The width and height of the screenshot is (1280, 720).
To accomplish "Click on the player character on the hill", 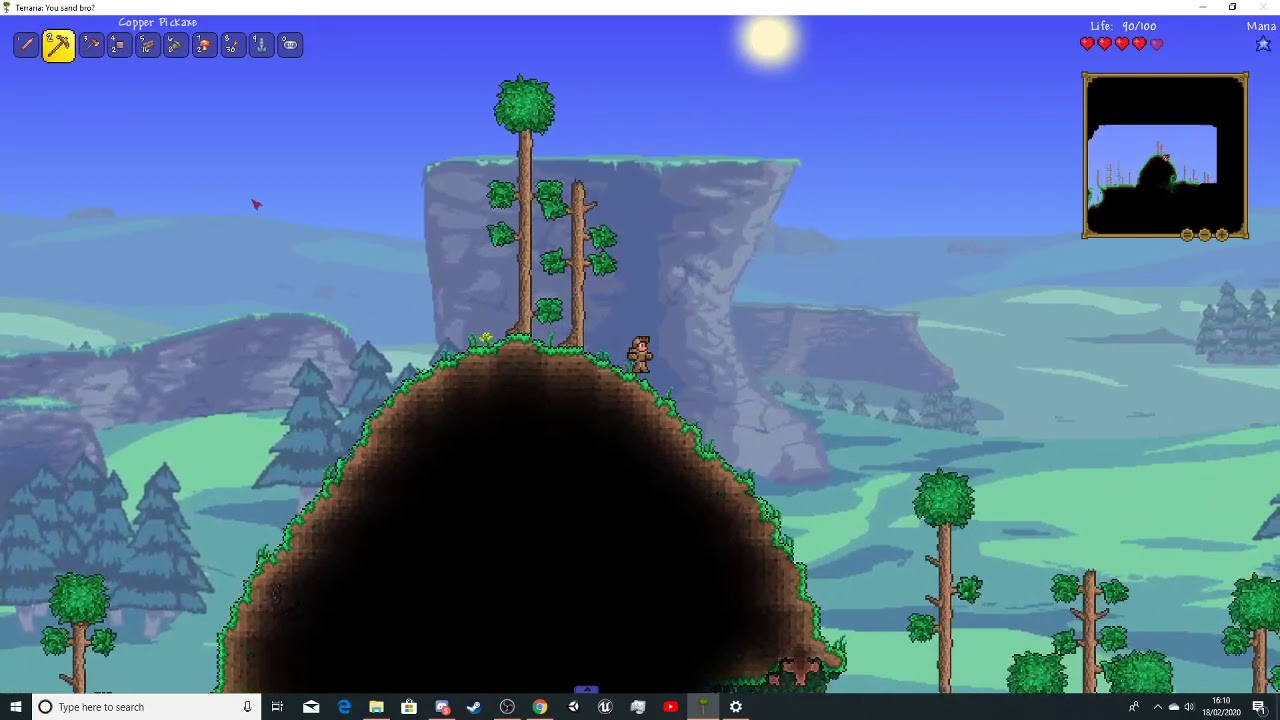I will [640, 355].
